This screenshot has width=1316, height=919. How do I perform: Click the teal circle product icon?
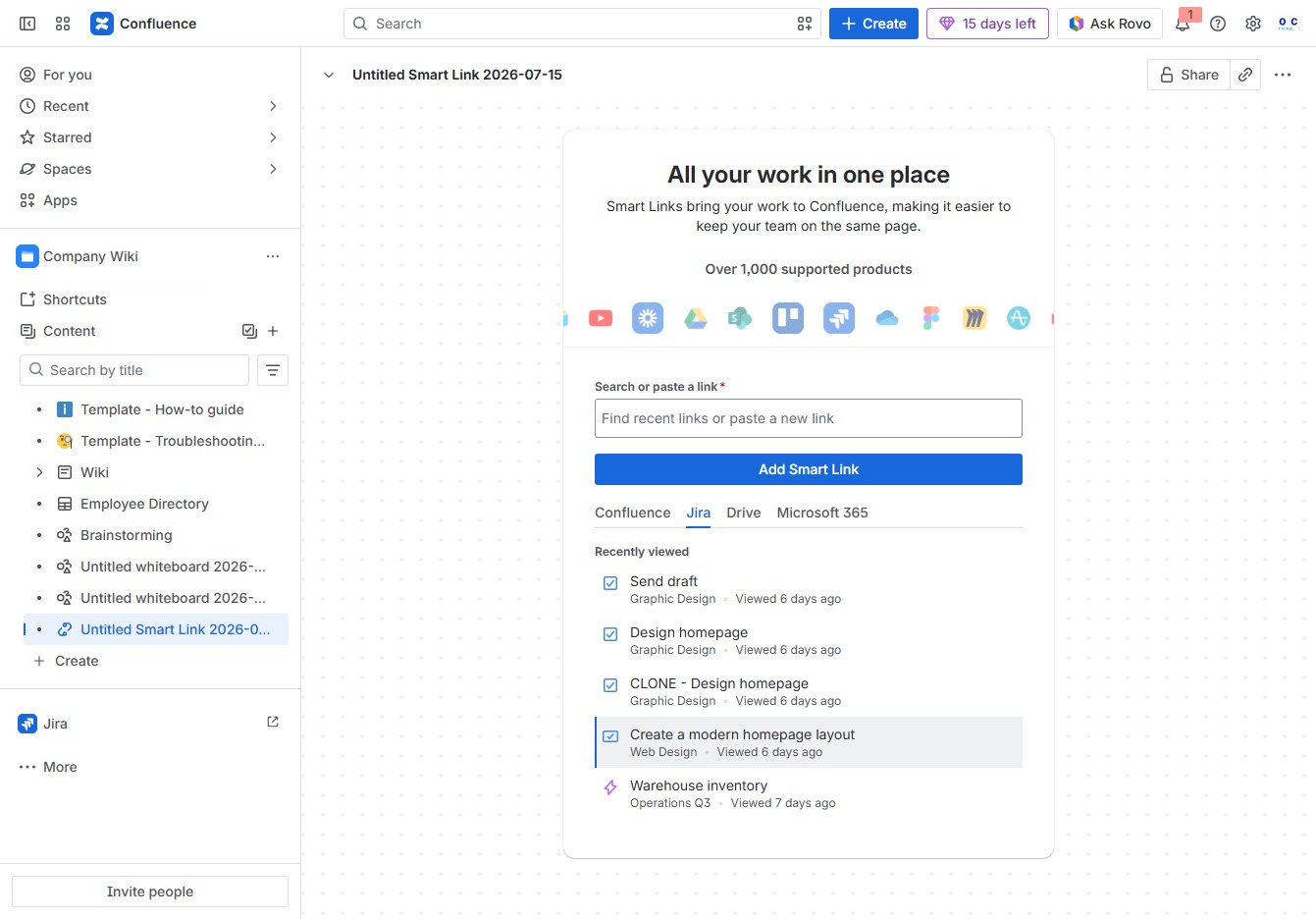coord(1019,318)
